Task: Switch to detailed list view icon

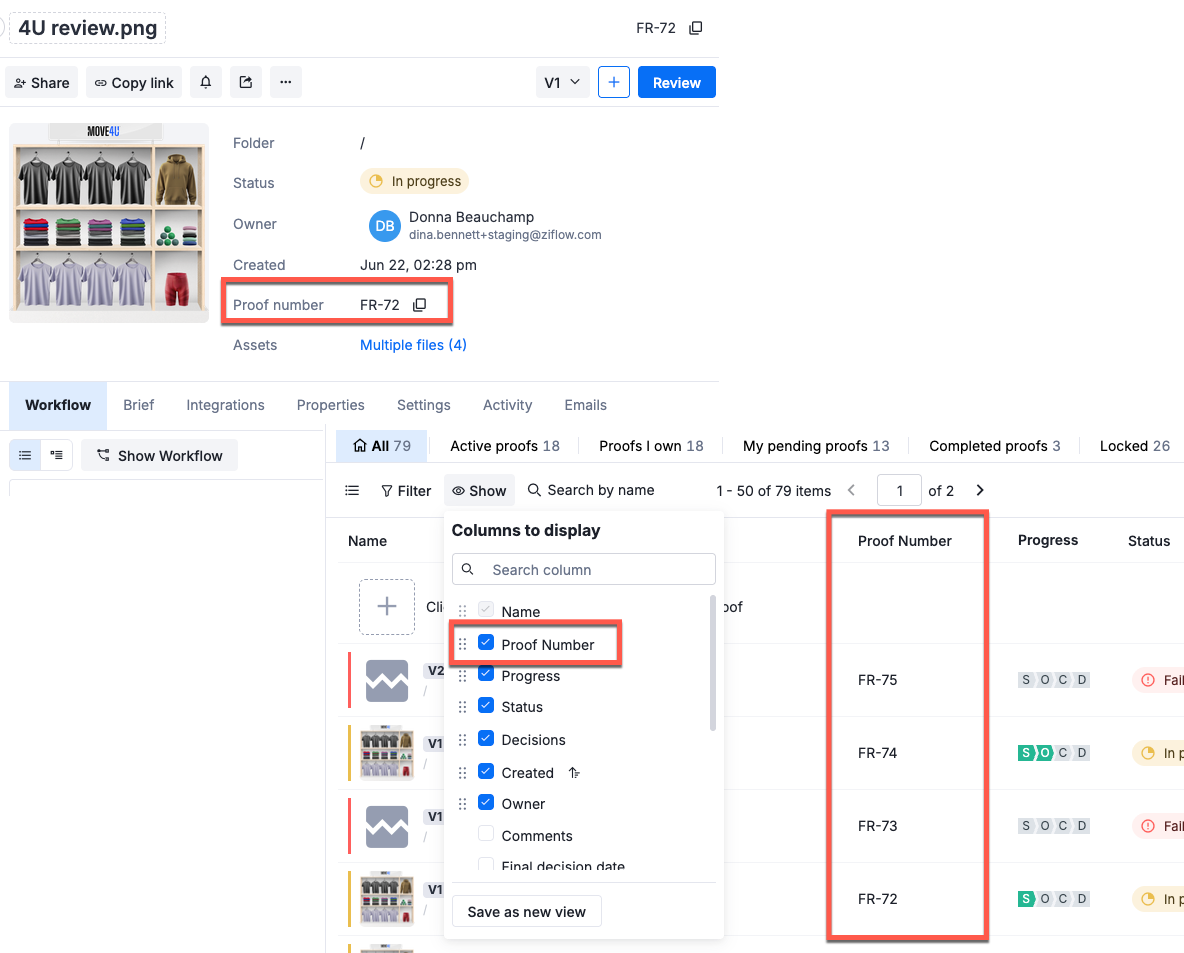Action: click(57, 455)
